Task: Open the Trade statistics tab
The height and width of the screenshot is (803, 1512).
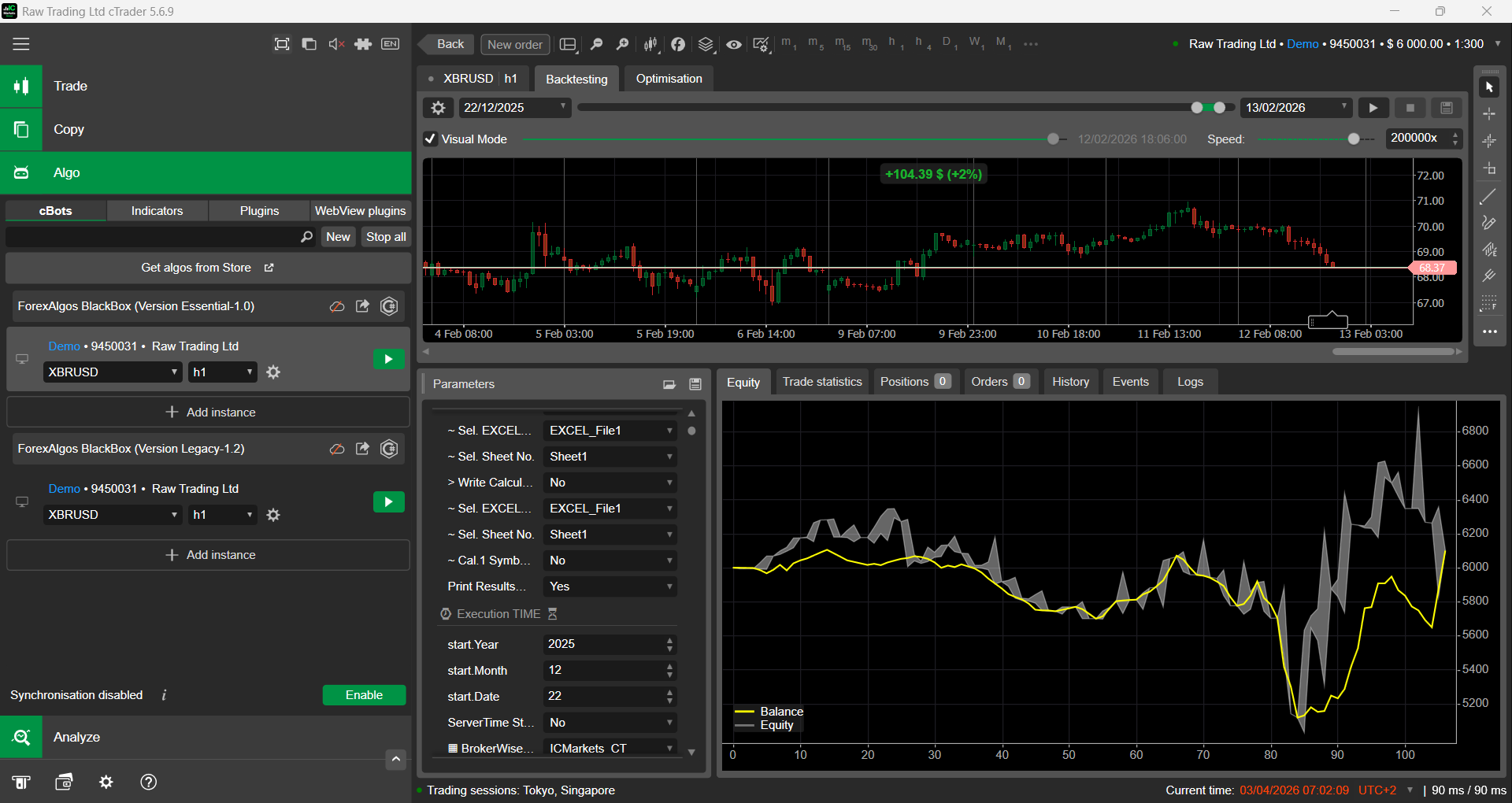Action: tap(822, 382)
